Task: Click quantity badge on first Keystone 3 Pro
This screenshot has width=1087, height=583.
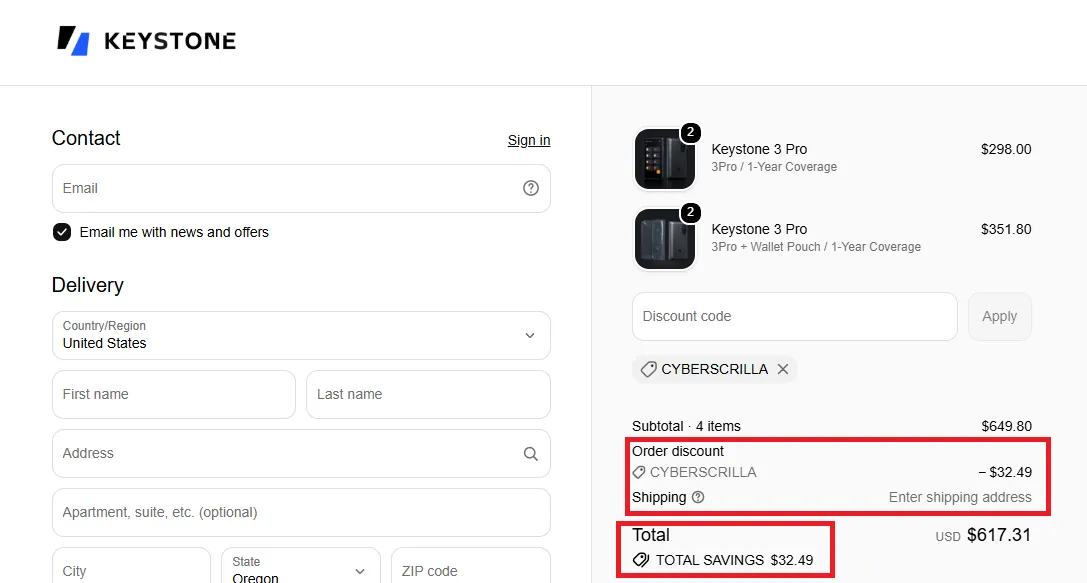Action: point(690,132)
